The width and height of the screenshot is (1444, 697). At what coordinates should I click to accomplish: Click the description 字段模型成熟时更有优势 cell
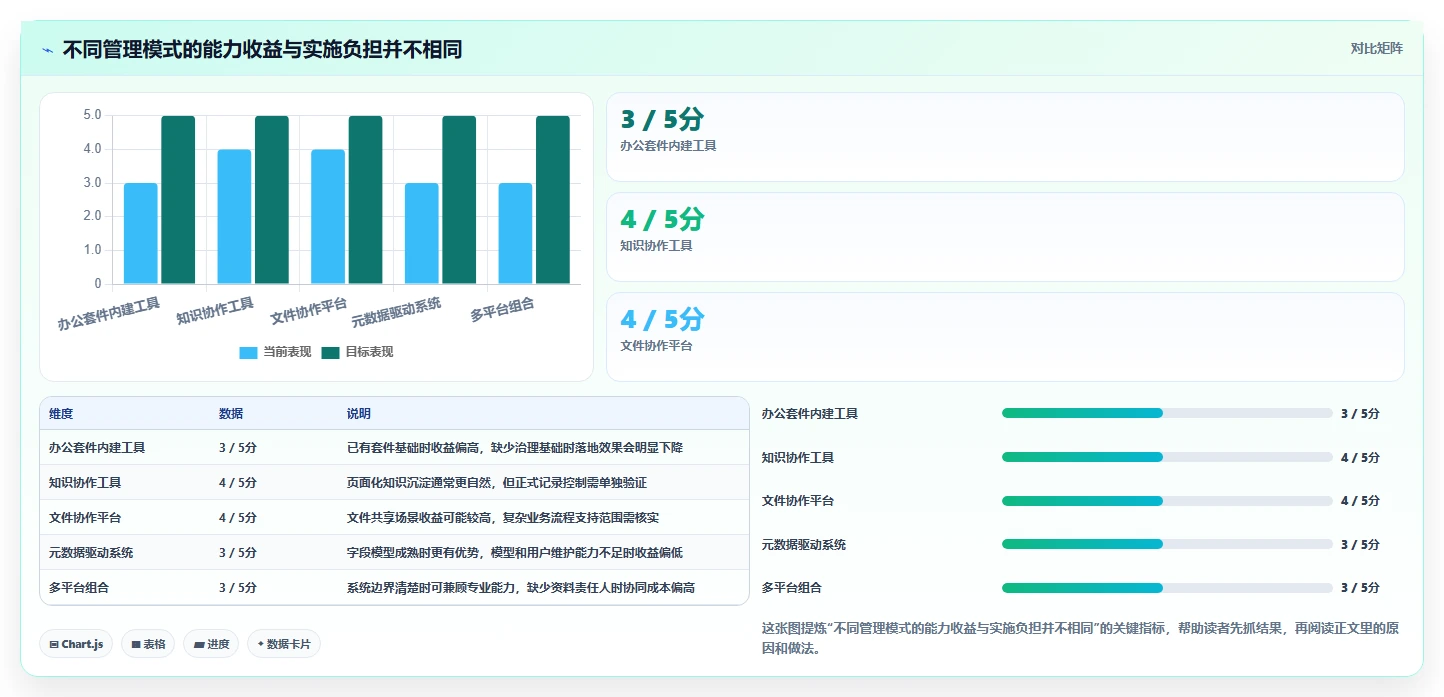pyautogui.click(x=515, y=553)
